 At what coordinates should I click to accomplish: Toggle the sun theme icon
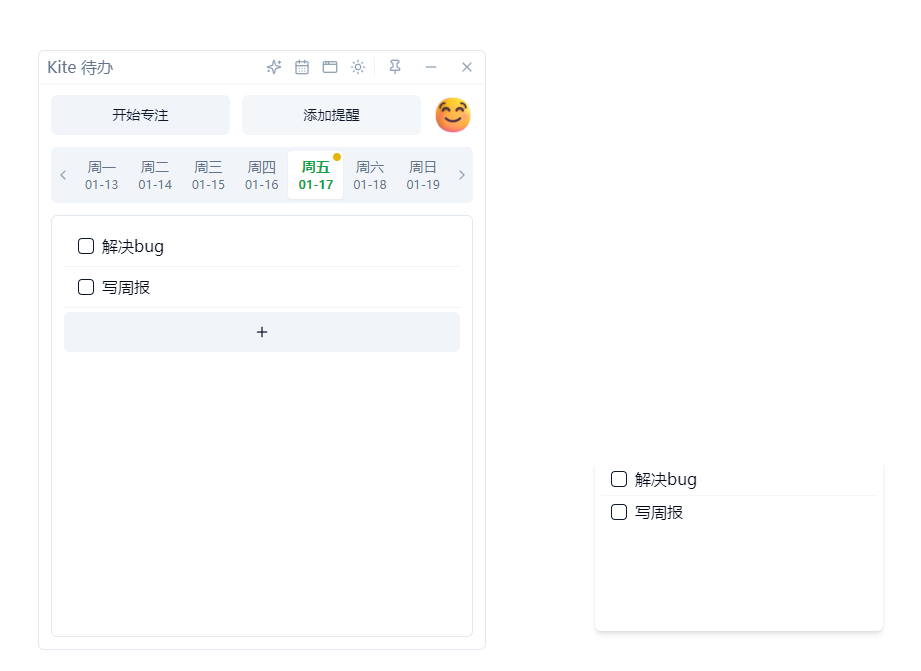(x=358, y=67)
